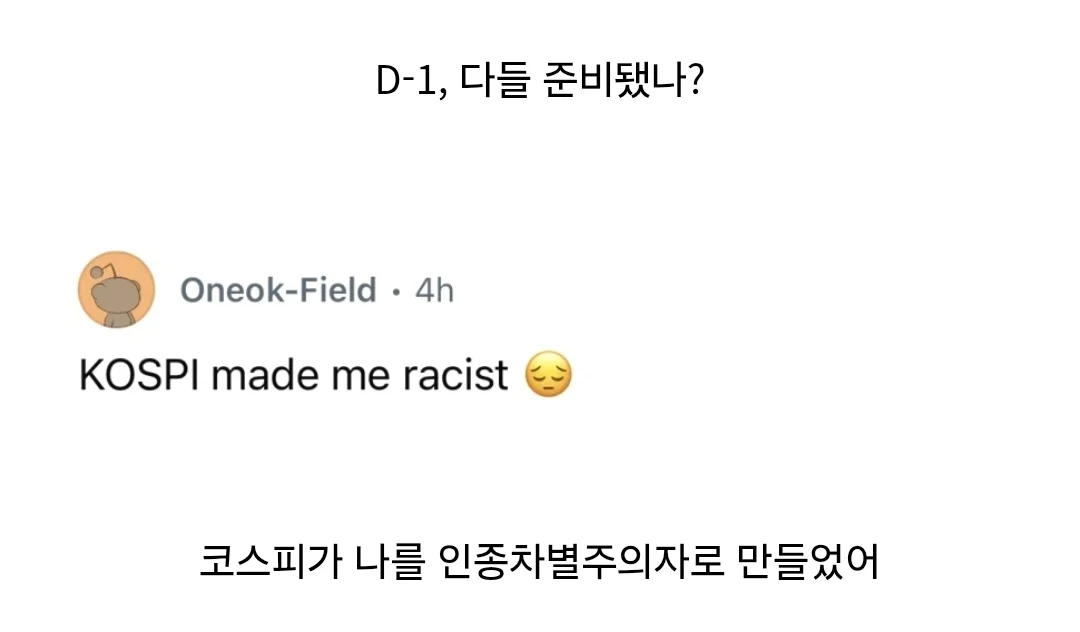Click the dot separator before 4h
This screenshot has height=632, width=1080.
[x=396, y=292]
